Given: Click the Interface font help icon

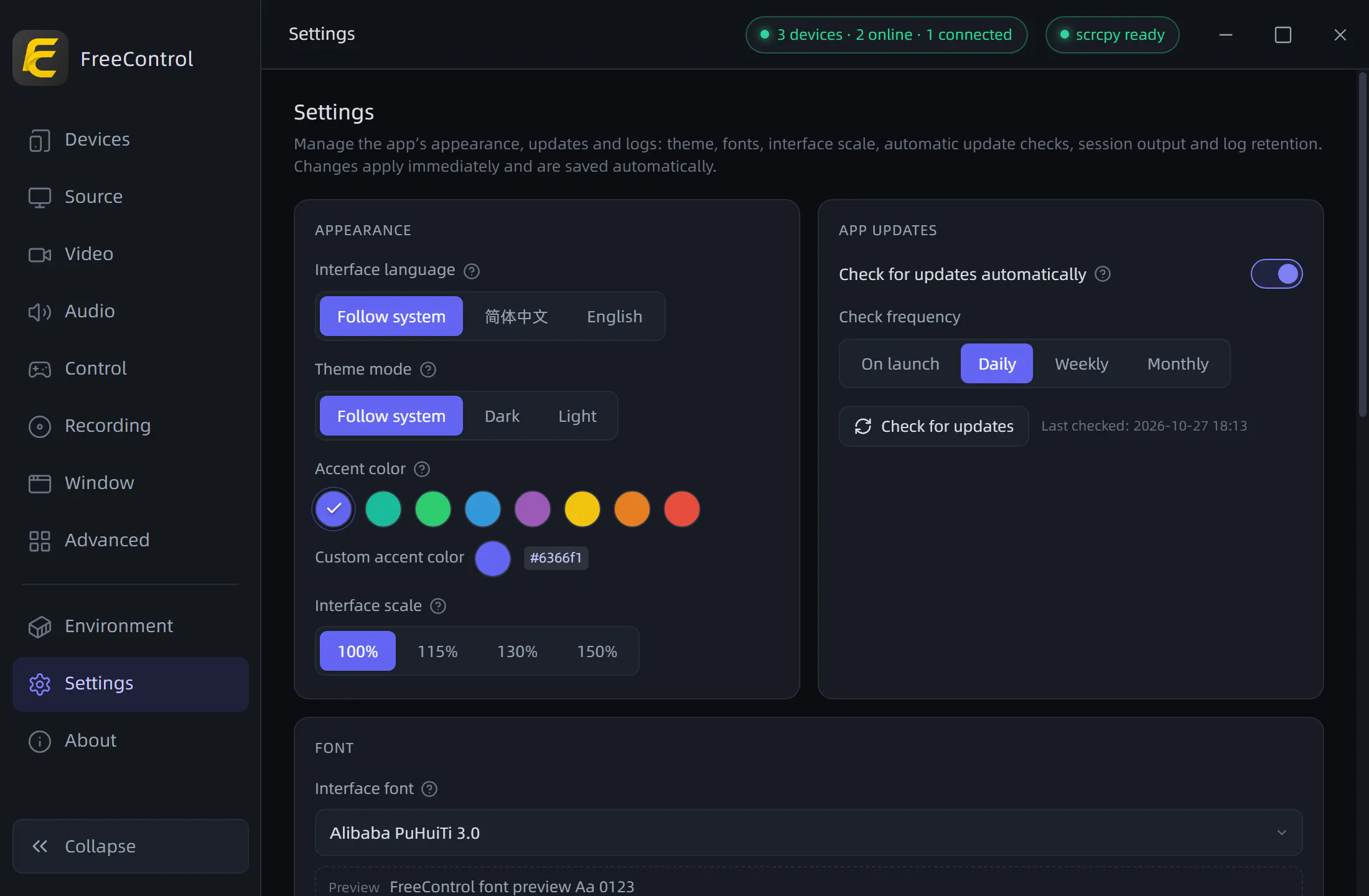Looking at the screenshot, I should pyautogui.click(x=429, y=789).
